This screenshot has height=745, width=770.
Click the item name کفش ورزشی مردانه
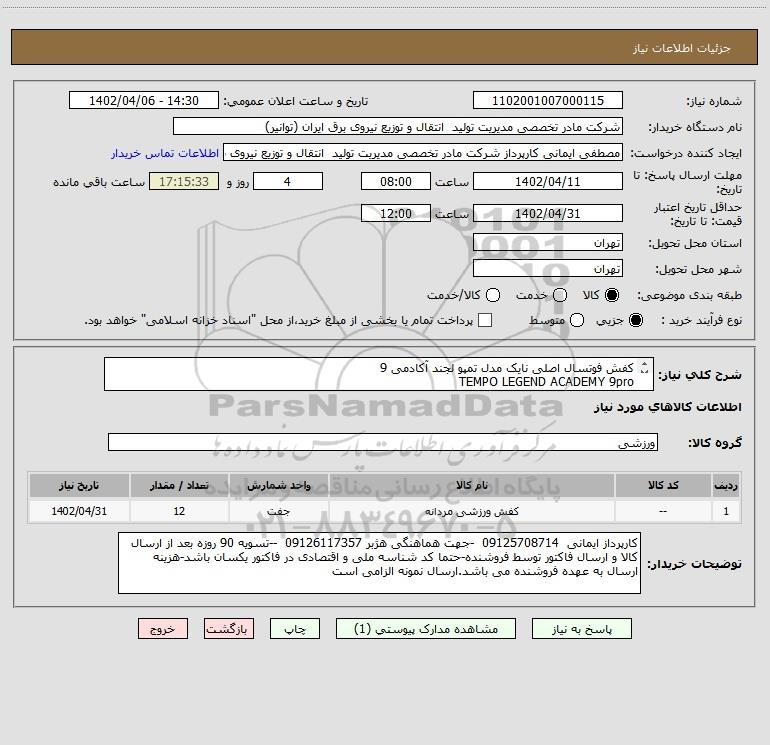point(472,511)
